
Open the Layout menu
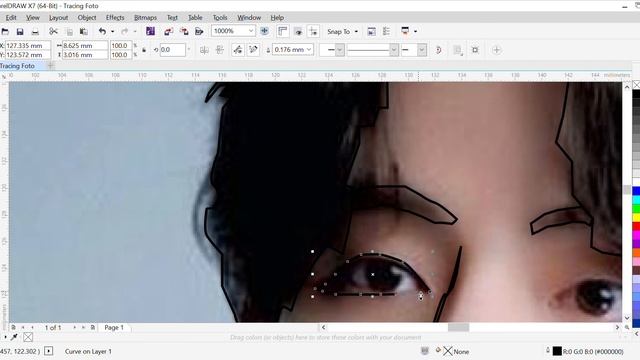(58, 18)
